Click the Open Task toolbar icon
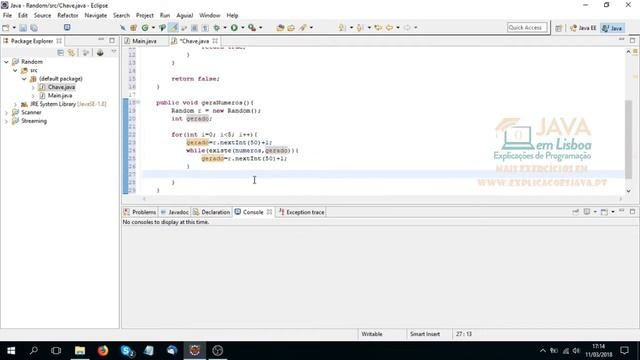The image size is (640, 360). [291, 28]
